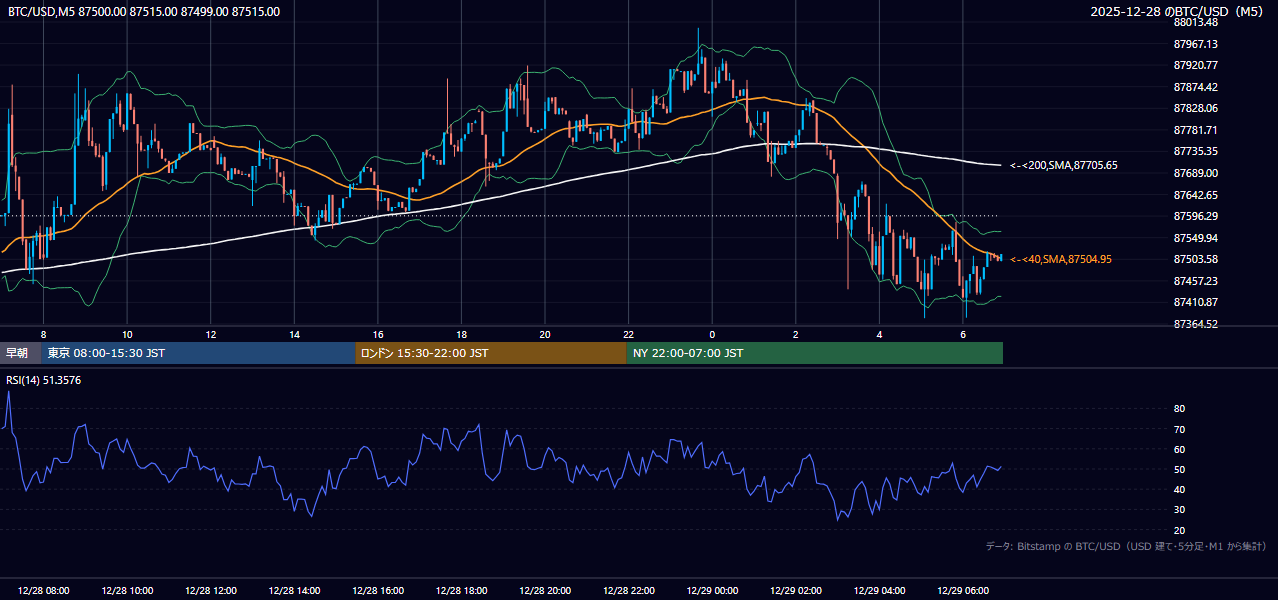
Task: Select price axis value 87920.77
Action: tap(1196, 65)
